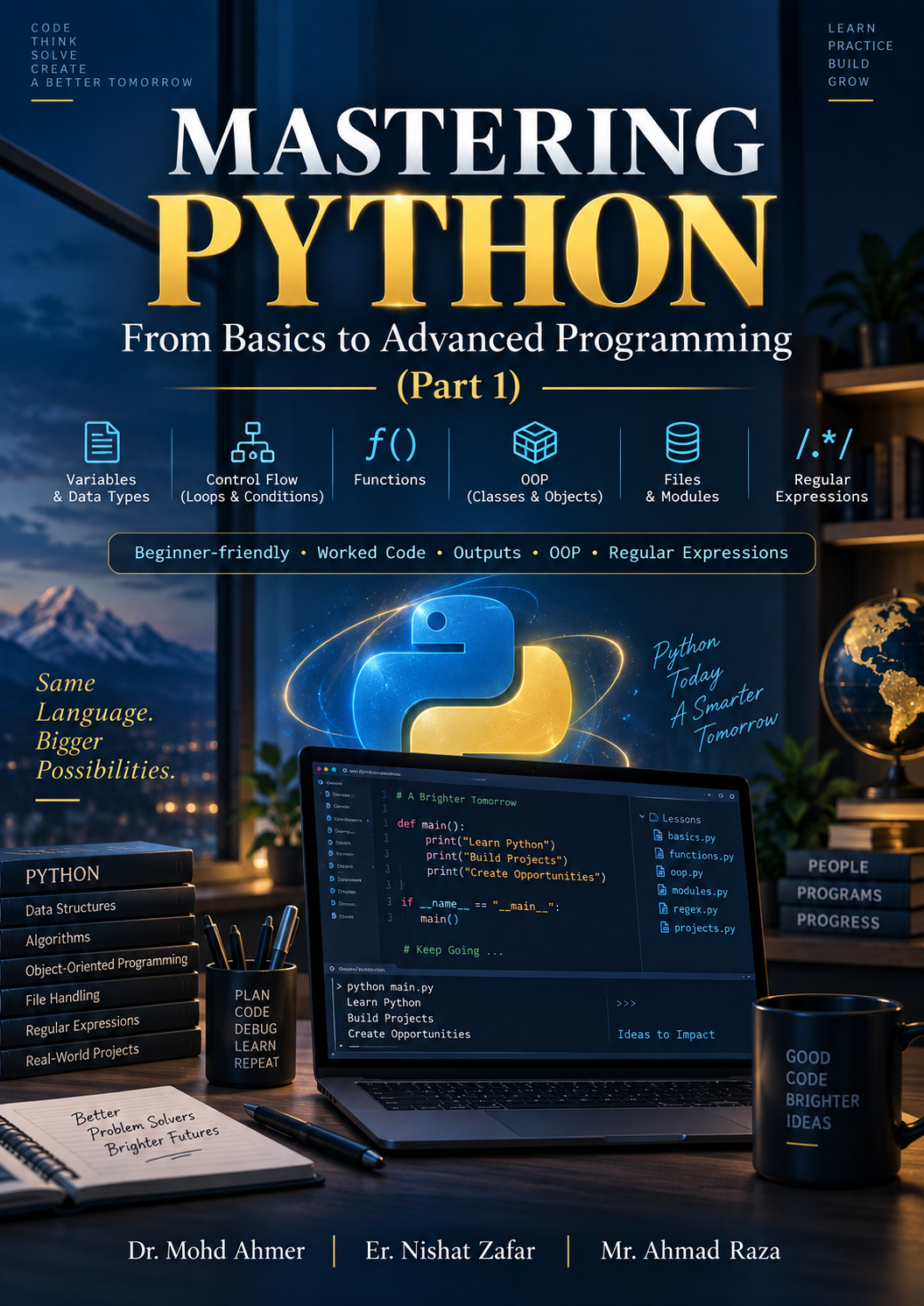Click the golden PYTHON title
The image size is (924, 1306).
coord(464,250)
